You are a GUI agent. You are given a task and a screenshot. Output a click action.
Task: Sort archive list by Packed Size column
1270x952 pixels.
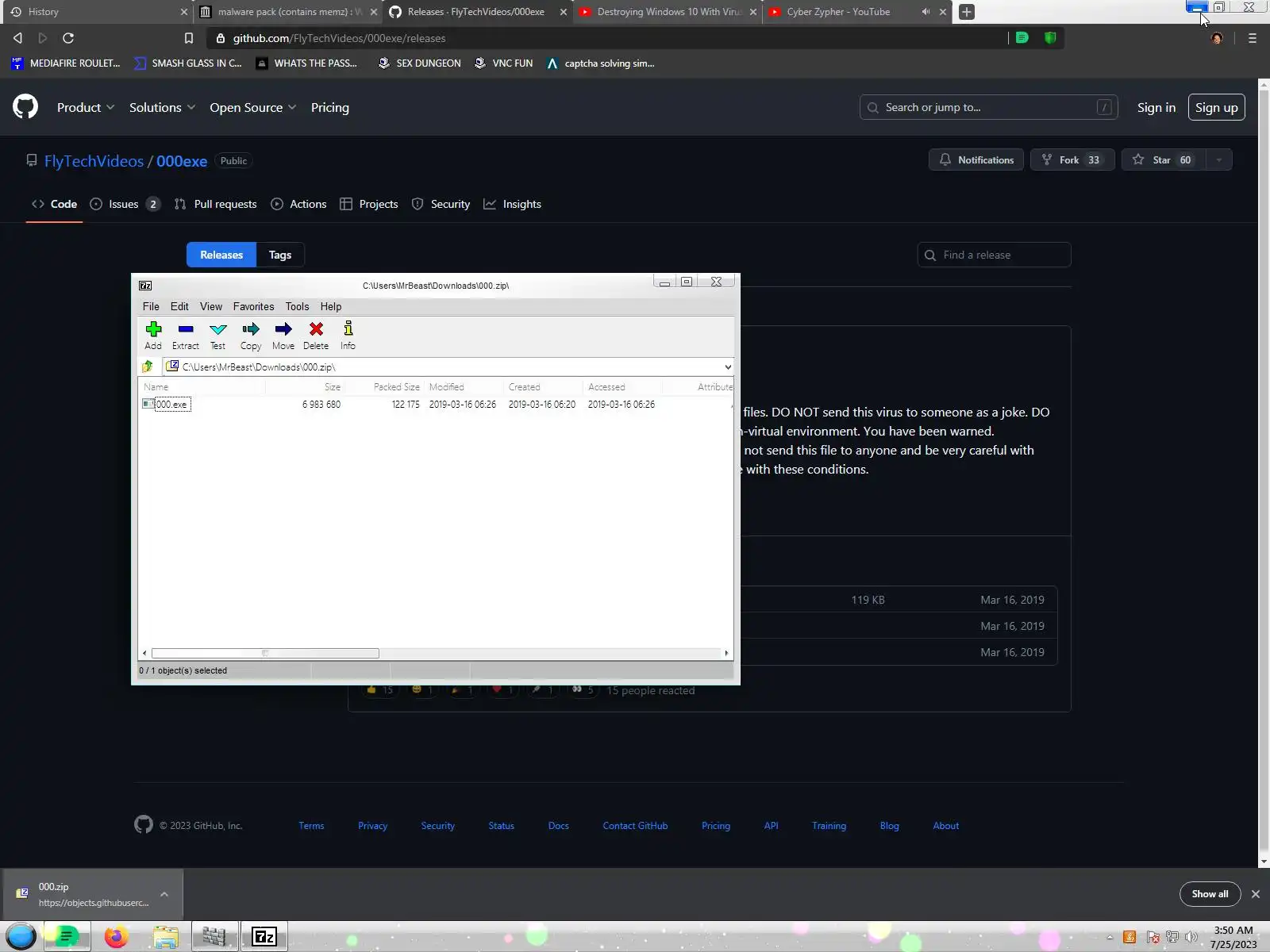(397, 387)
